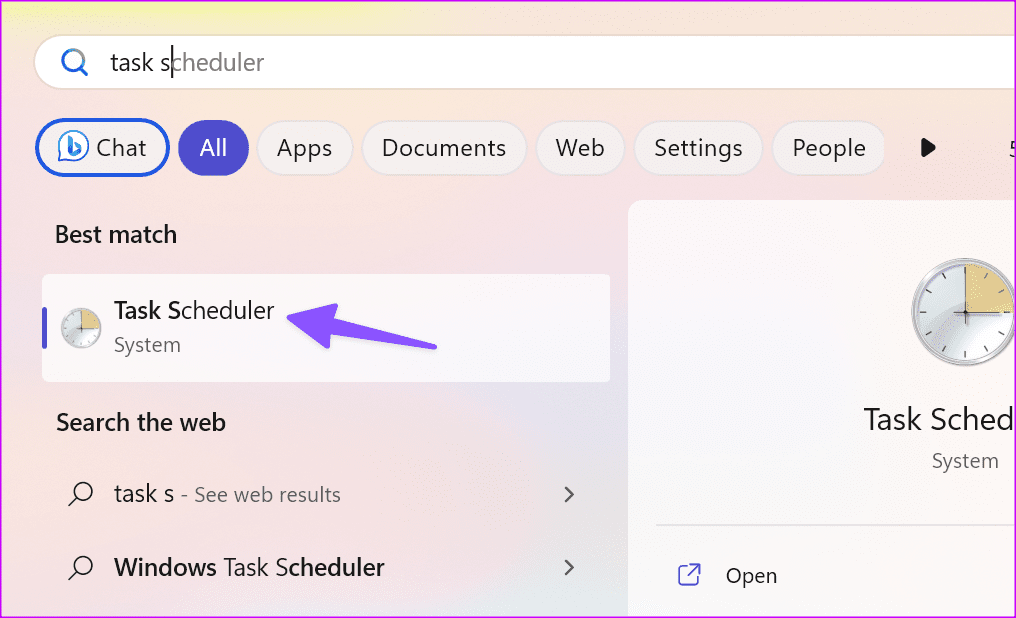Switch to the People filter tab

point(829,148)
